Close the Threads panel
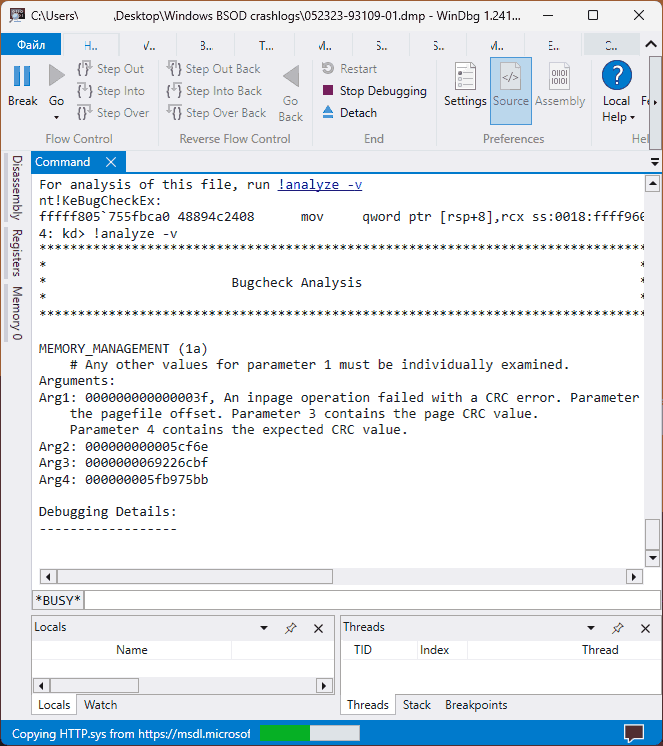Screen dimensions: 663x746 (x=645, y=628)
